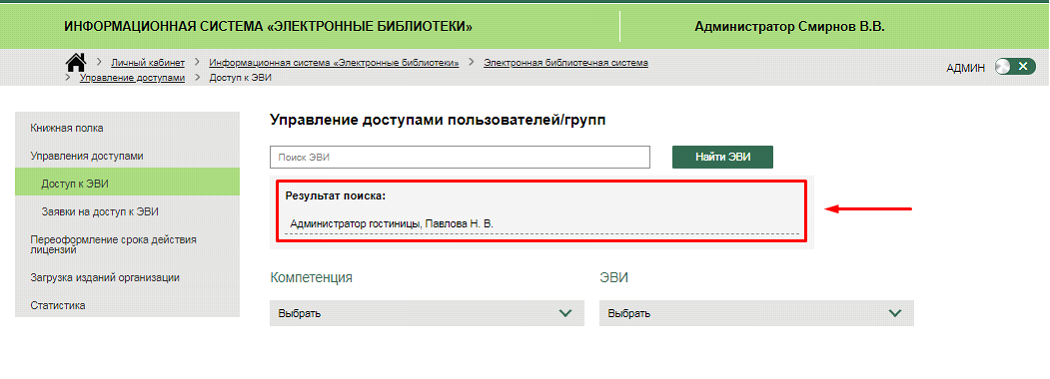Open Управление доступами breadcrumb link
Screen dimensions: 1050x379
[133, 78]
